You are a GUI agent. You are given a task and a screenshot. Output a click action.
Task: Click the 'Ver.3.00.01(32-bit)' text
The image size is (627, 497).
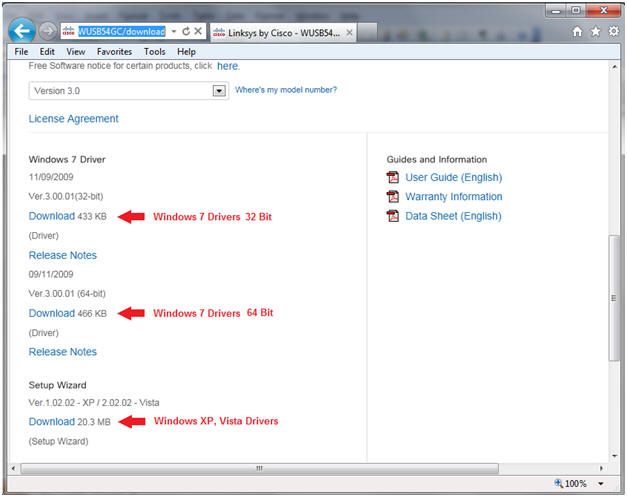point(66,196)
